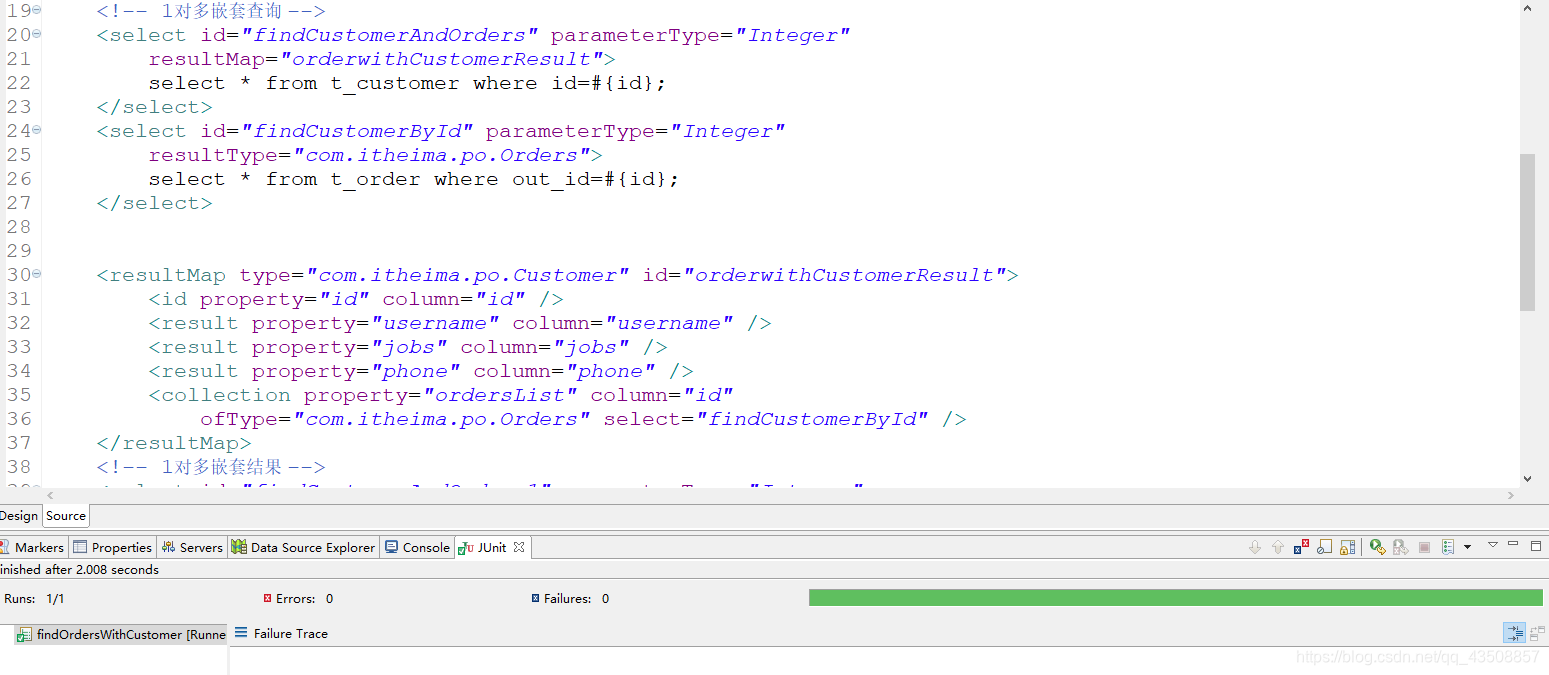The height and width of the screenshot is (675, 1549).
Task: Switch to the Design tab of the editor
Action: coord(18,515)
